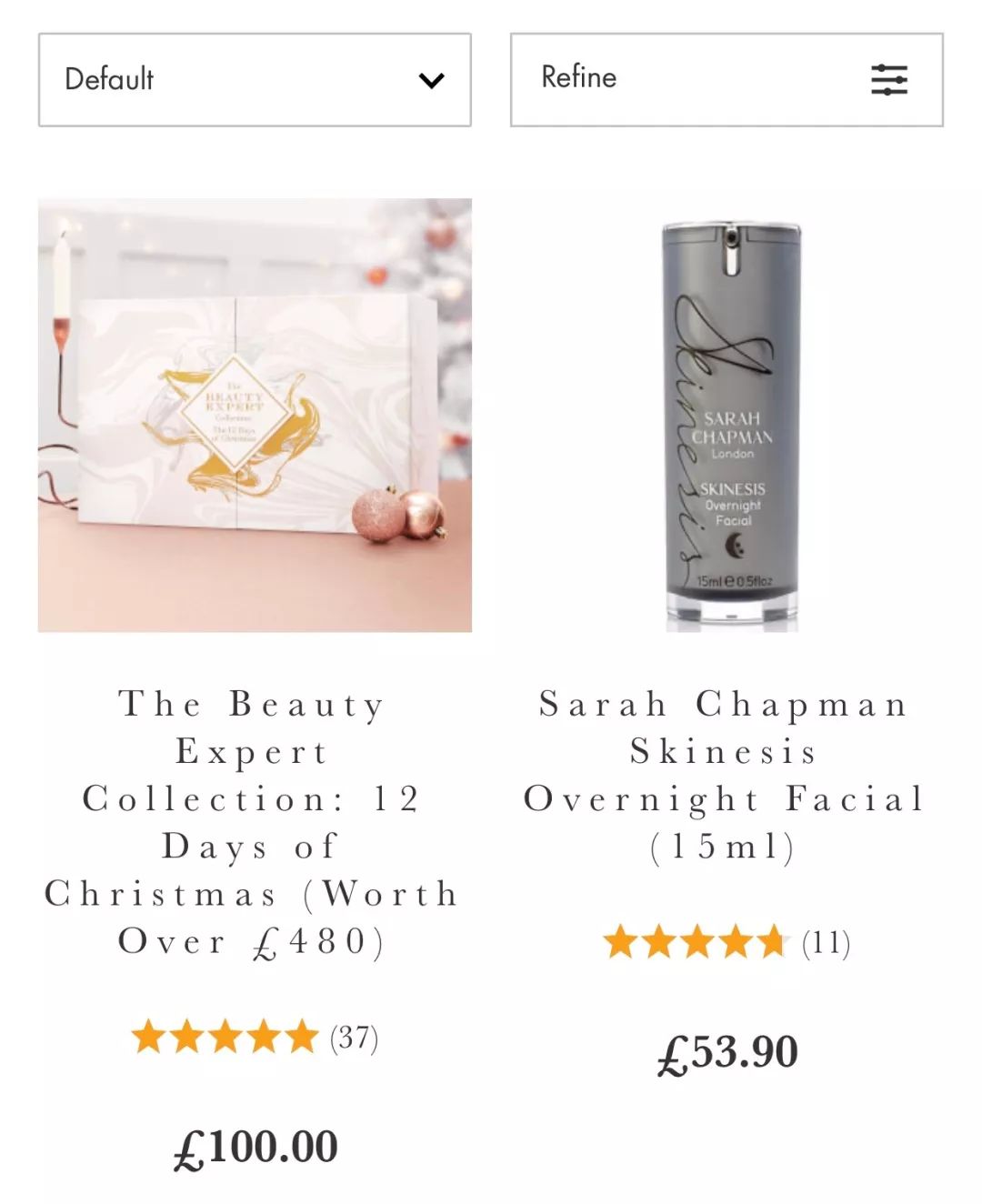Click the £100.00 price
The width and height of the screenshot is (982, 1204).
point(256,1148)
